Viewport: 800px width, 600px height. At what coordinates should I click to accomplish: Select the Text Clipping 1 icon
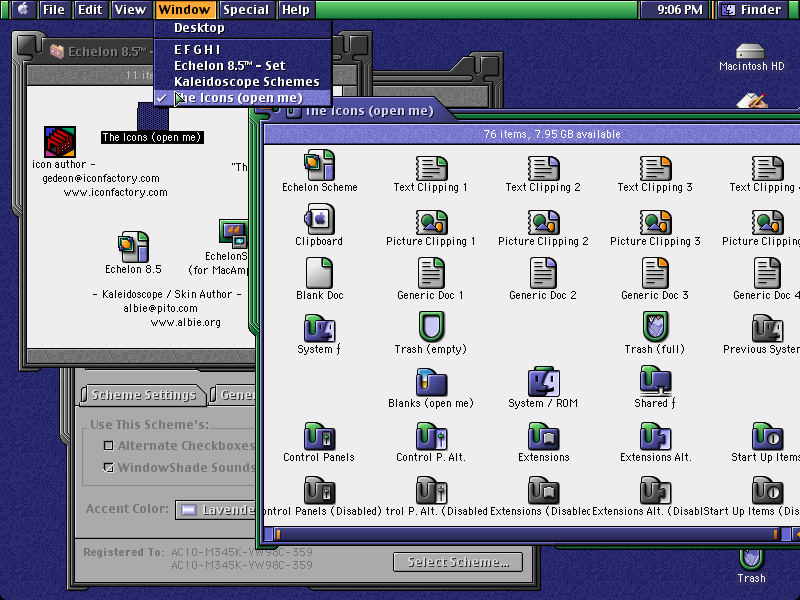[x=431, y=168]
